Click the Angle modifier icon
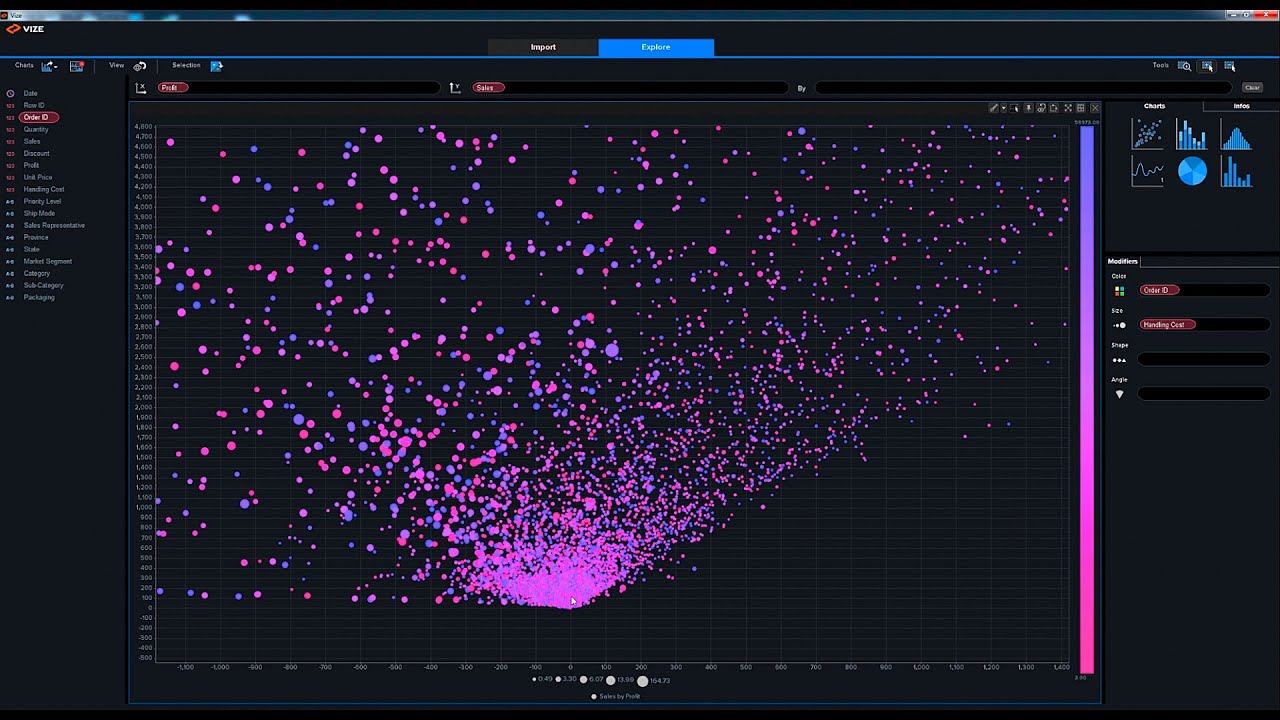The height and width of the screenshot is (720, 1280). click(1120, 394)
